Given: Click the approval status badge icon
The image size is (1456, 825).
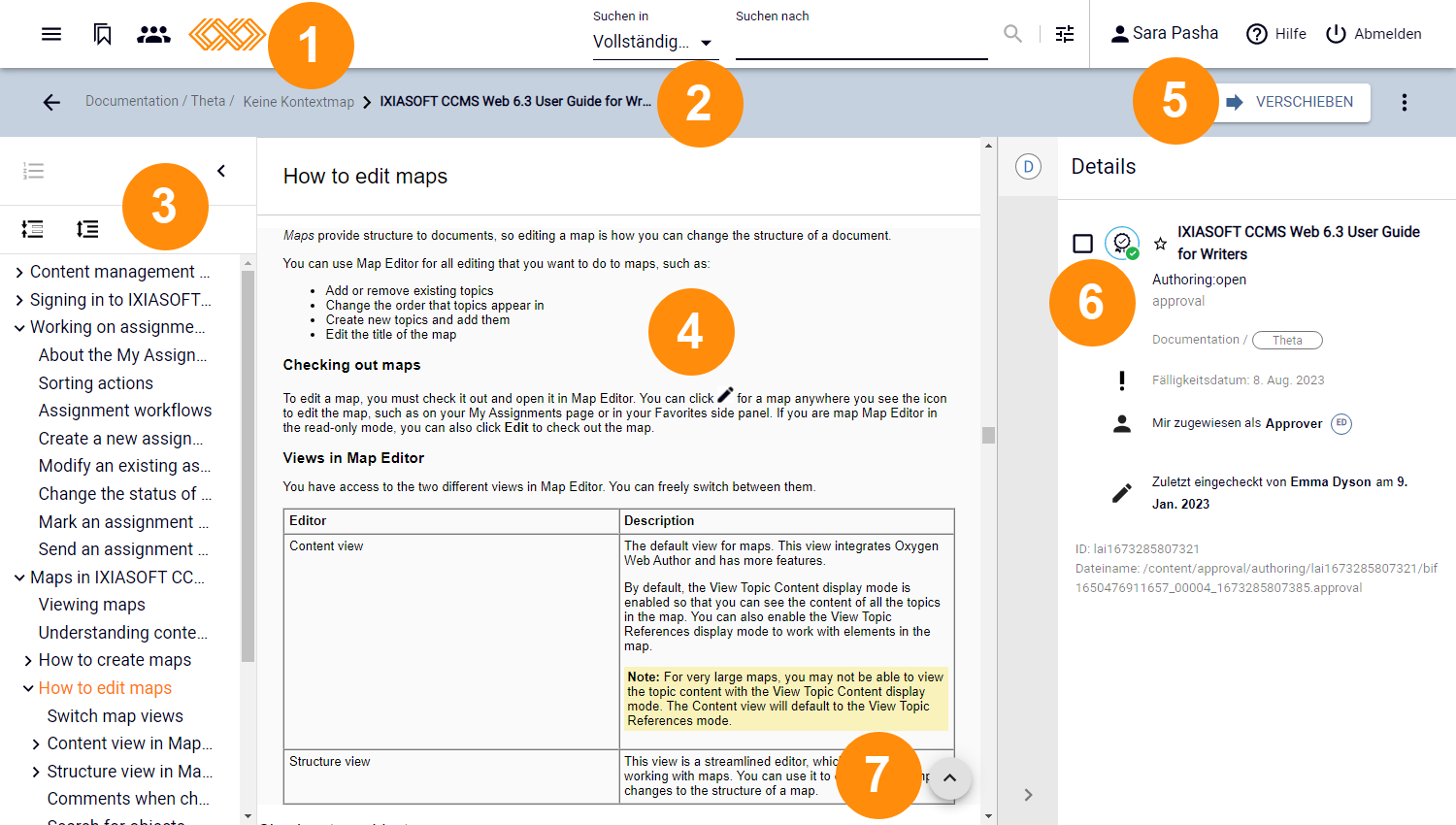Looking at the screenshot, I should 1123,243.
